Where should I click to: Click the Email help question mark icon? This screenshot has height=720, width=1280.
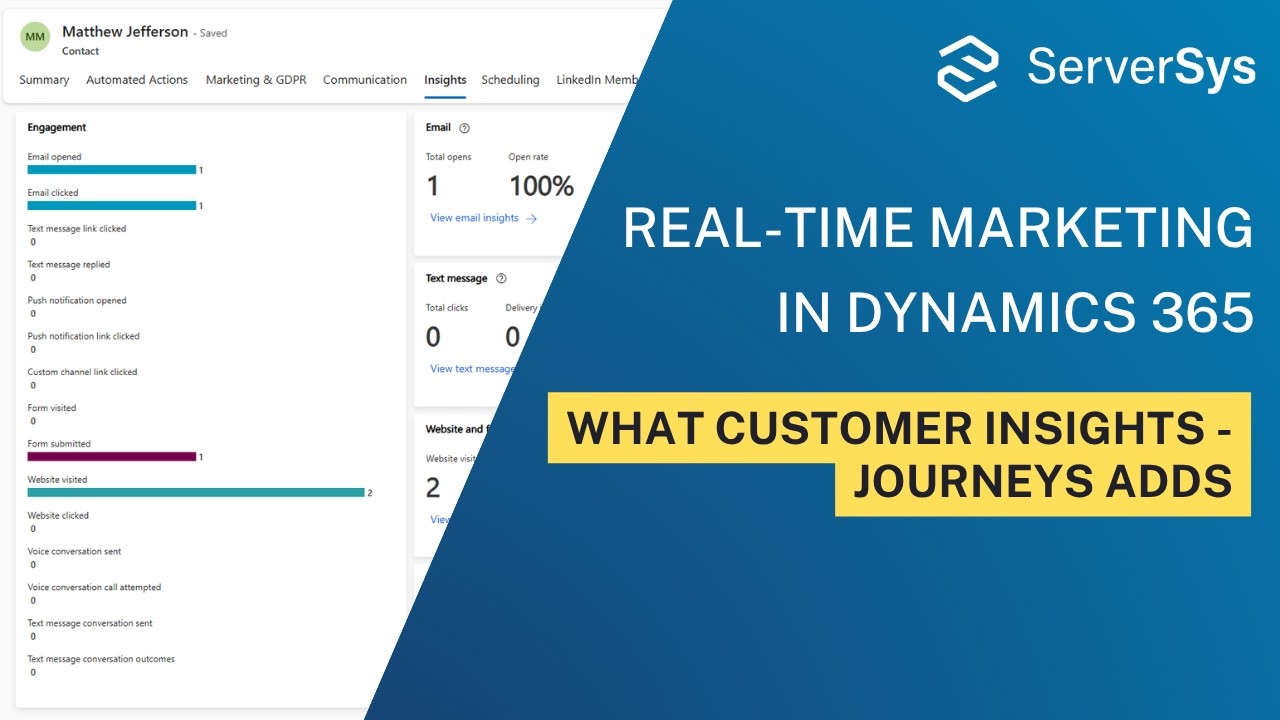click(464, 128)
